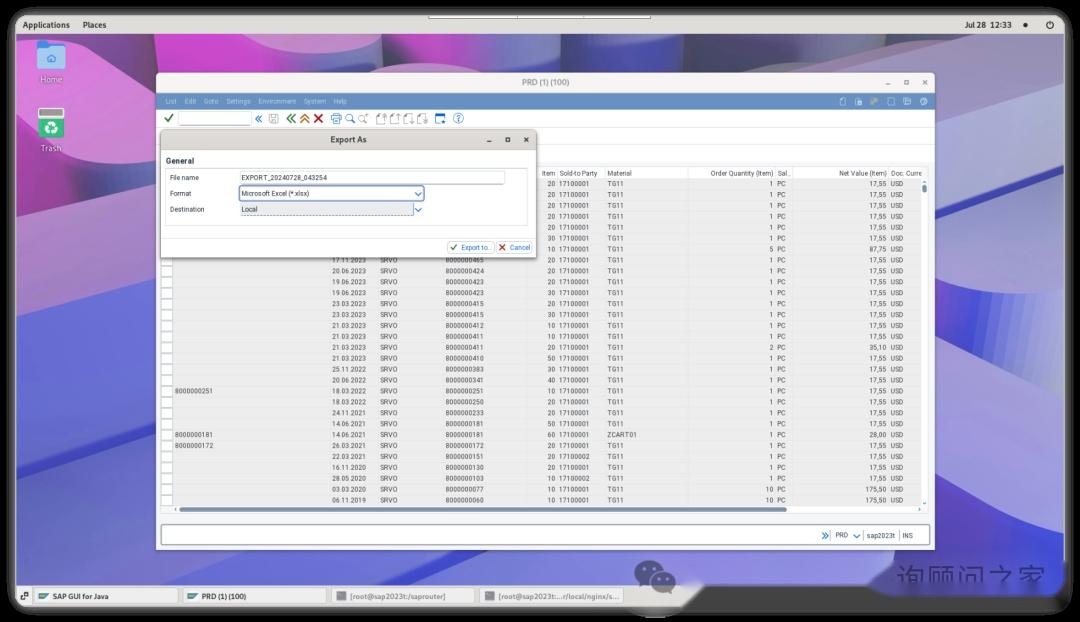Viewport: 1080px width, 622px height.
Task: Click Cancel in Export As dialog
Action: pos(515,247)
